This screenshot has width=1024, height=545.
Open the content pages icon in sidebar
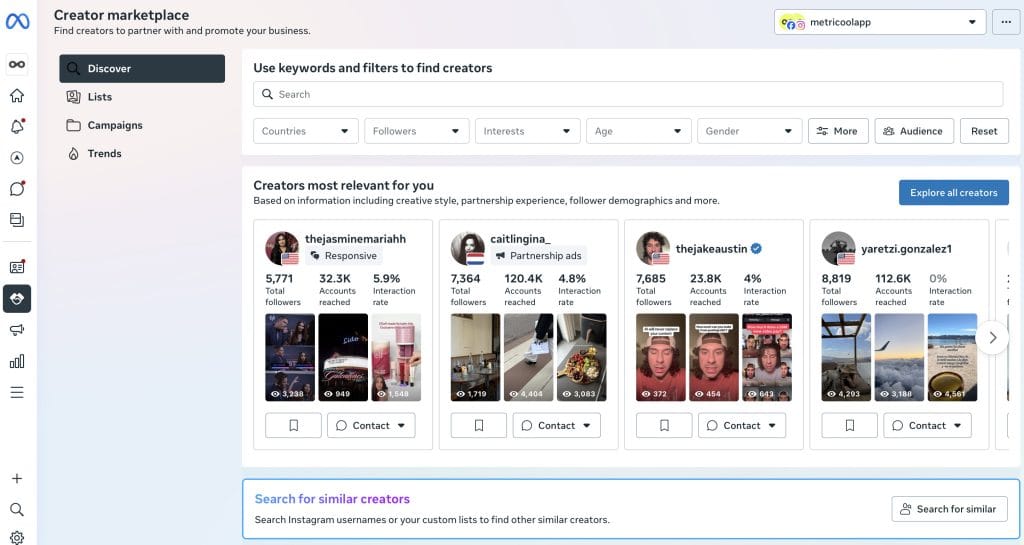(x=17, y=220)
